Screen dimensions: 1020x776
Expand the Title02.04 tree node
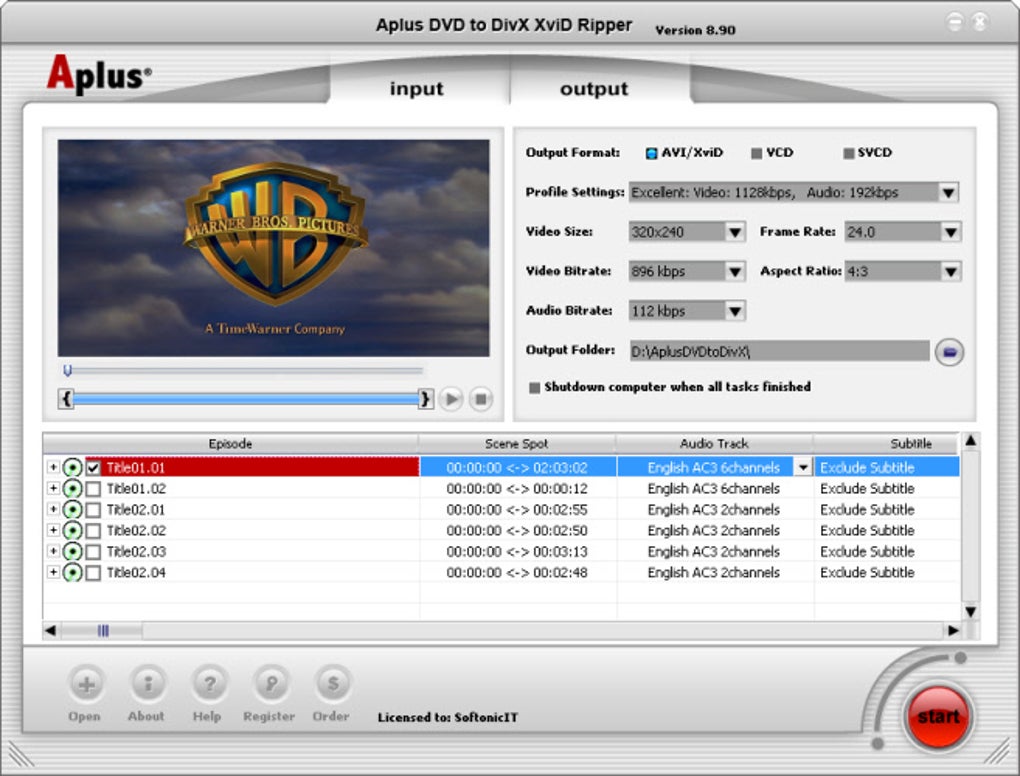53,572
